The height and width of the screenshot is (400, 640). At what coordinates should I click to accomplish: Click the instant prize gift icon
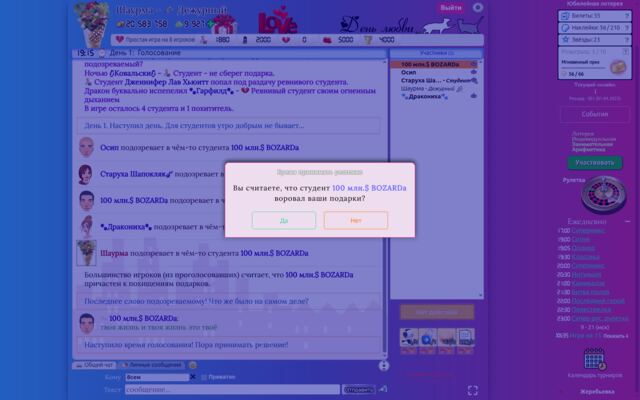tap(618, 67)
